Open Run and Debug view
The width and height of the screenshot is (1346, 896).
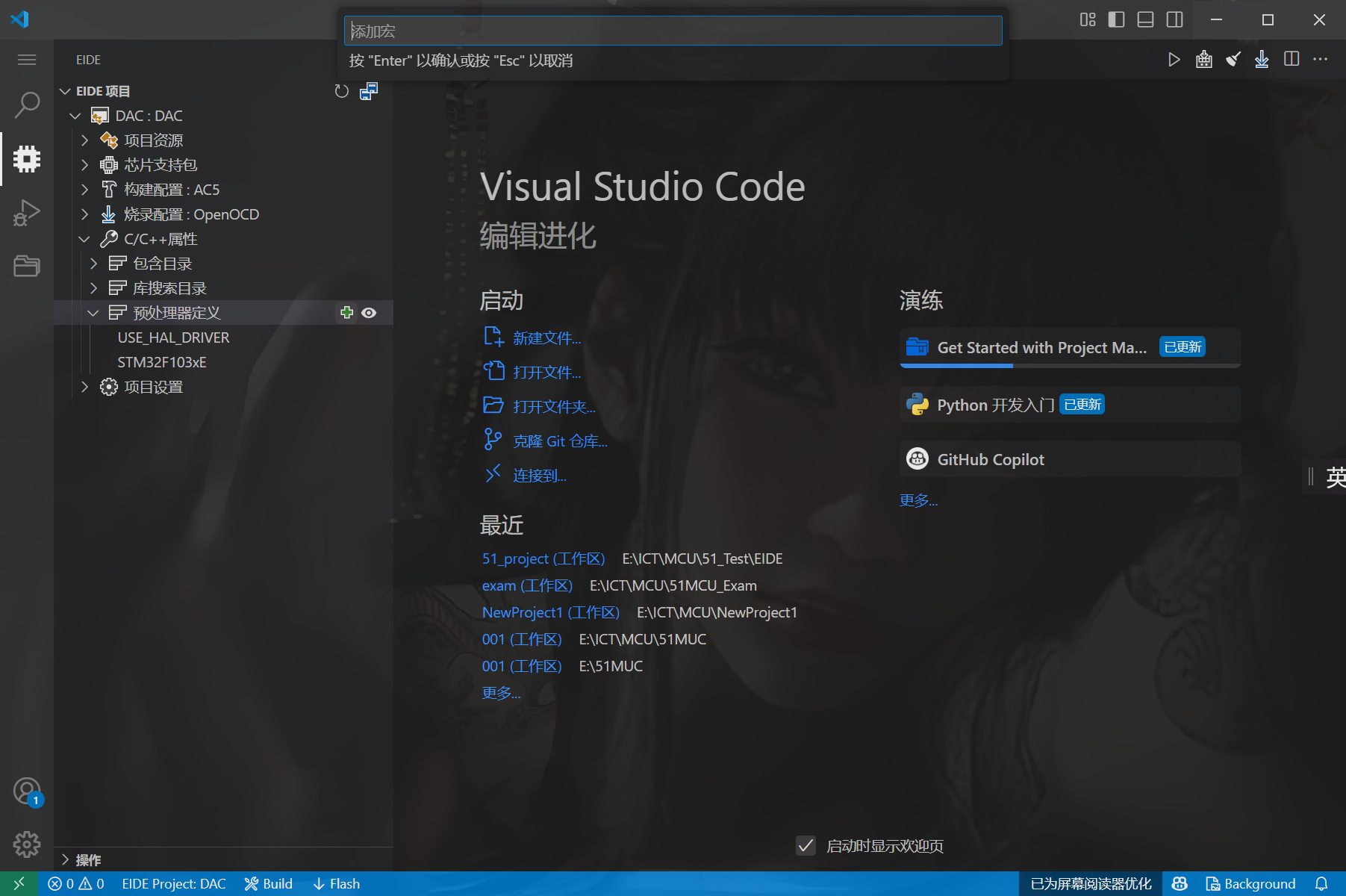click(x=27, y=212)
